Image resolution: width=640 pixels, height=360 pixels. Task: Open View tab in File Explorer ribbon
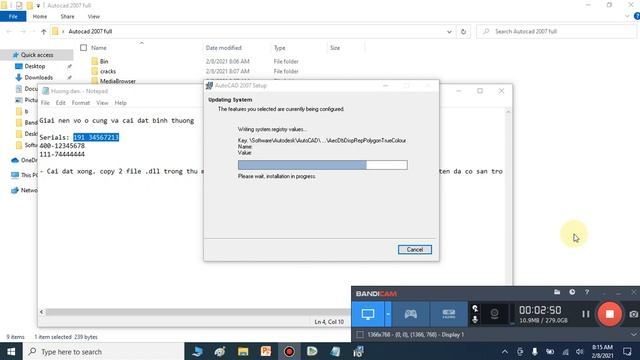93,16
